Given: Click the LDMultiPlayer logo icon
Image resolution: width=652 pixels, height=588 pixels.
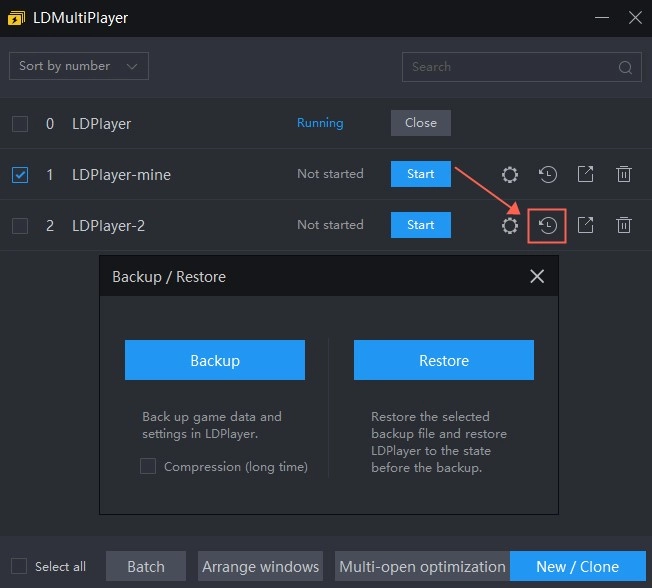Looking at the screenshot, I should 16,18.
